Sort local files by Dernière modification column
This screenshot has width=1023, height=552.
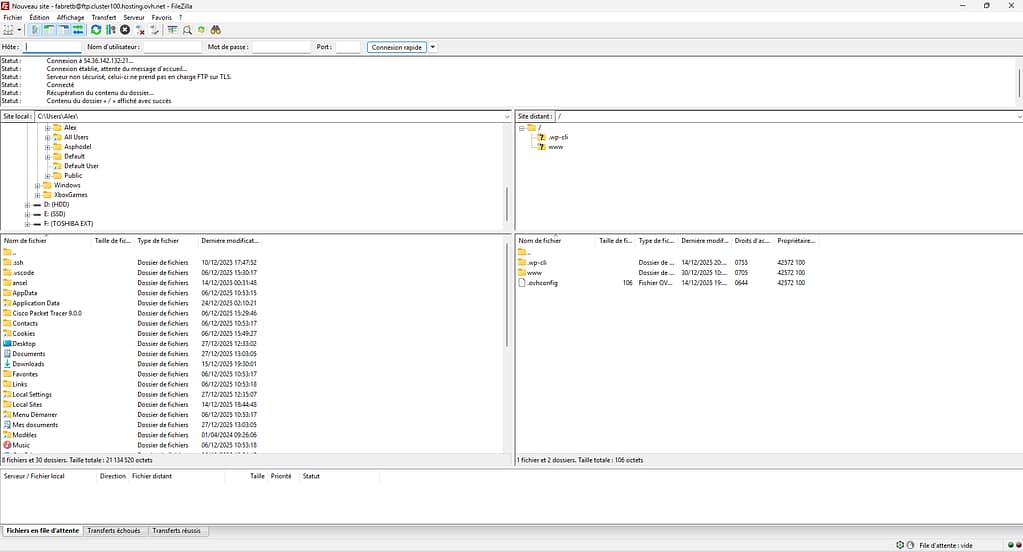tap(230, 241)
